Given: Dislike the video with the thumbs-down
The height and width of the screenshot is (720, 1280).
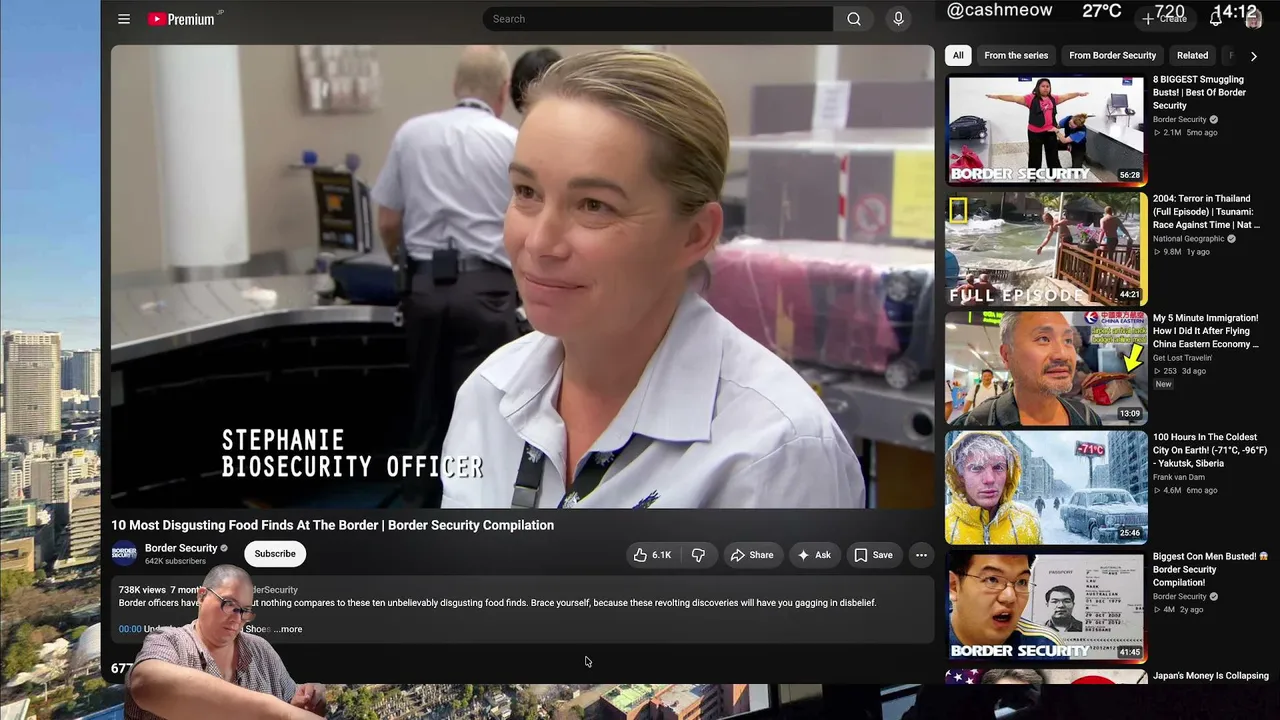Looking at the screenshot, I should coord(698,555).
